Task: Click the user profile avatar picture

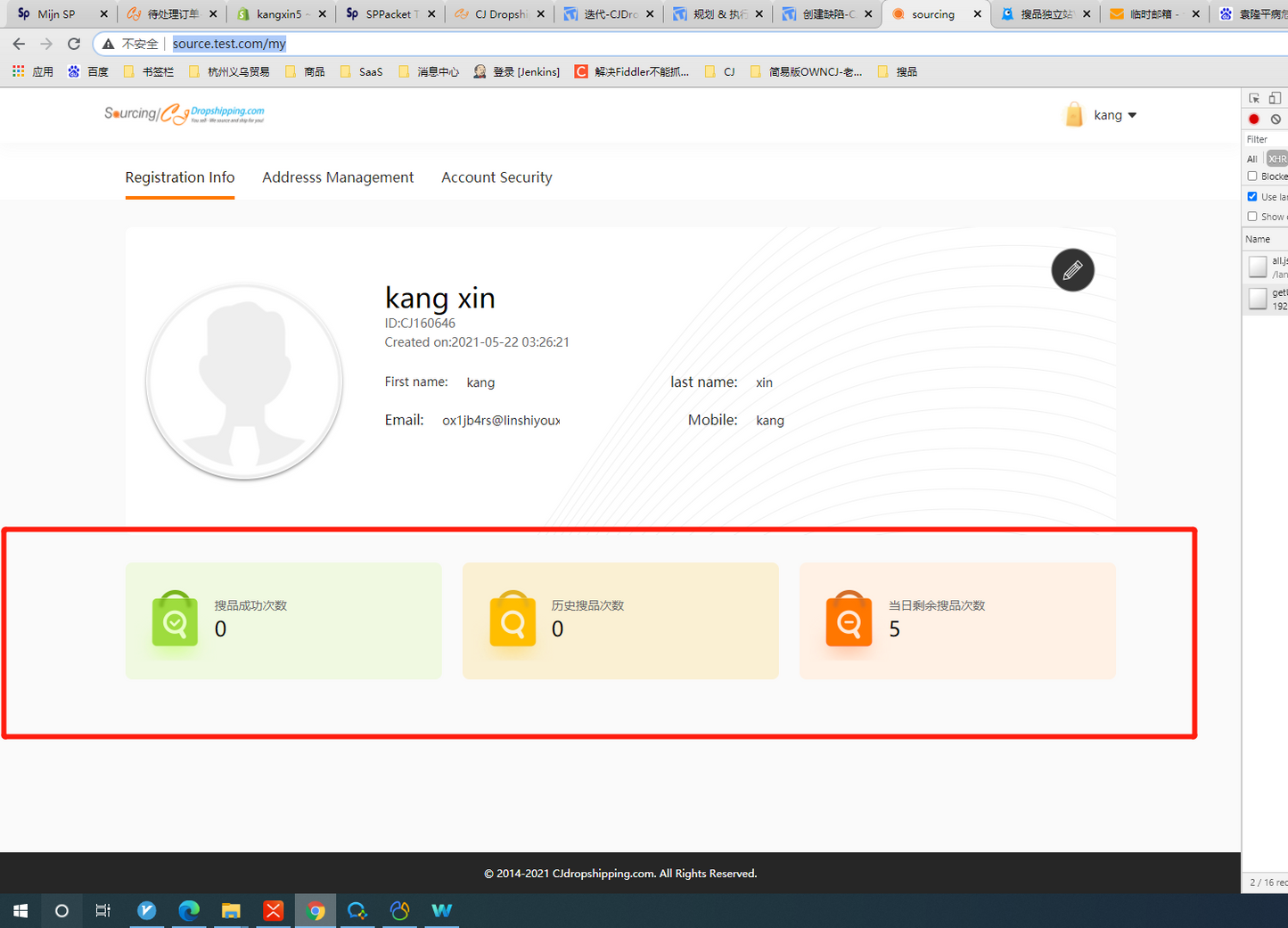Action: 244,381
